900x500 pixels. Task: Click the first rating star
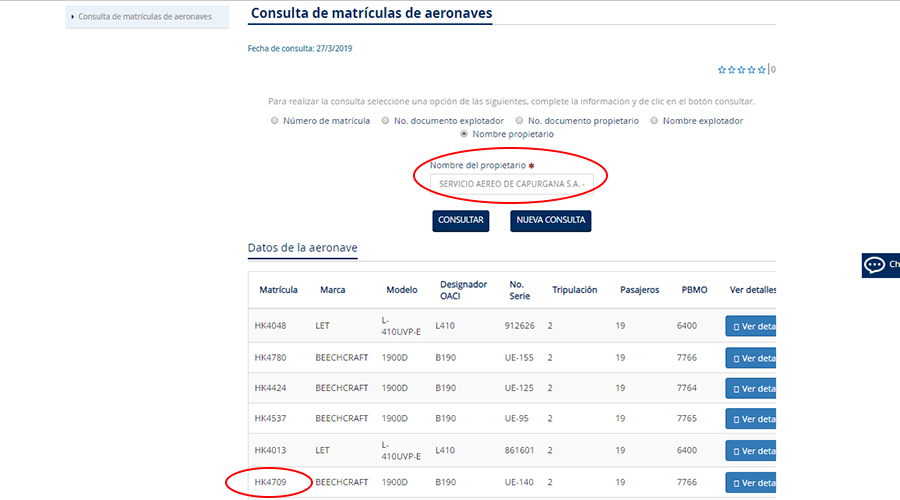point(721,70)
